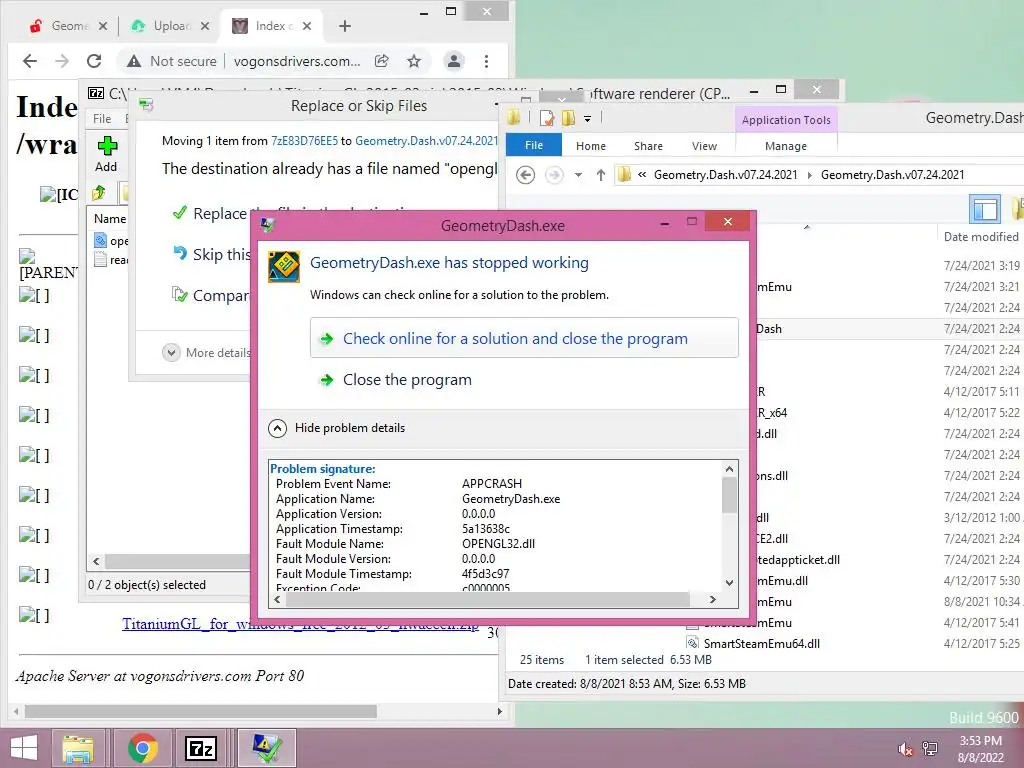Click the network tray icon
This screenshot has width=1024, height=768.
930,749
